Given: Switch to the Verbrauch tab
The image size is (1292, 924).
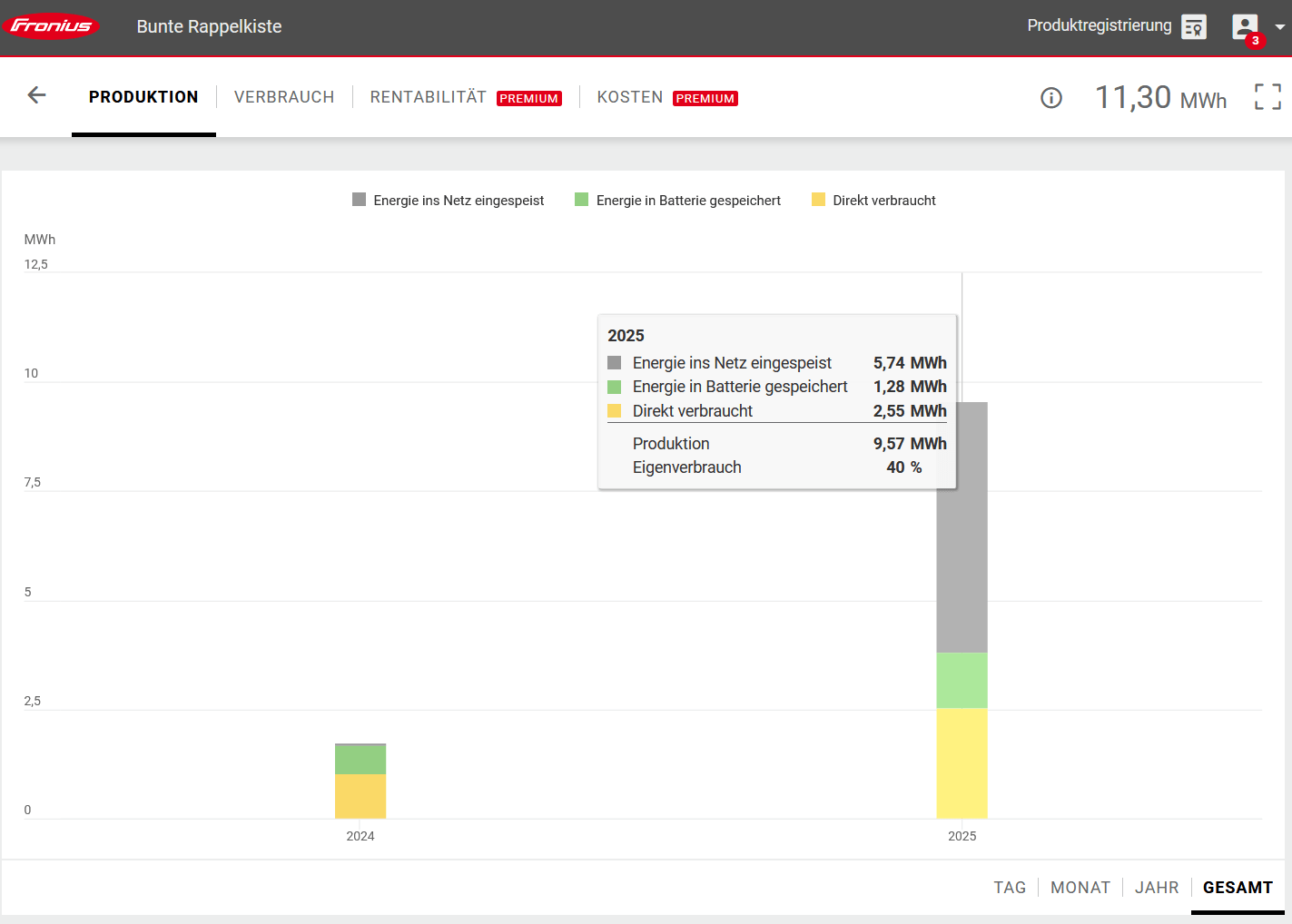Looking at the screenshot, I should click(x=284, y=97).
